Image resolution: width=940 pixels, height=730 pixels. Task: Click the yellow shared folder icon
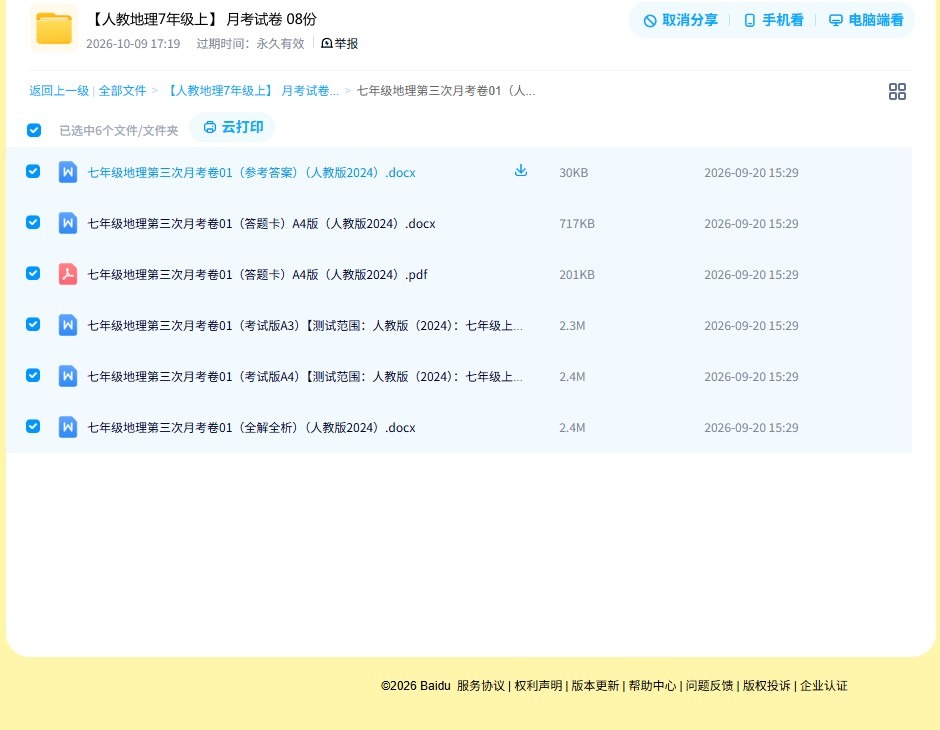click(x=54, y=28)
